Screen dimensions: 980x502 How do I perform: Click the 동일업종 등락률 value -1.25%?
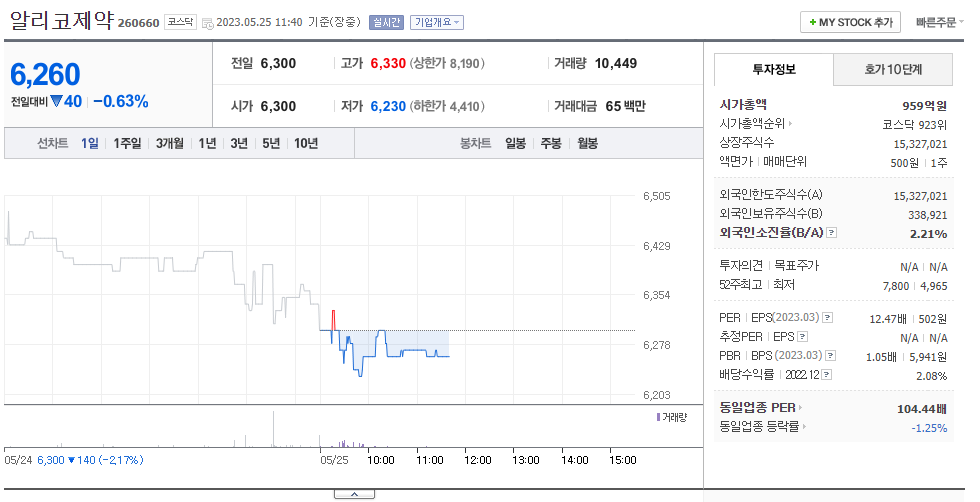coord(929,428)
